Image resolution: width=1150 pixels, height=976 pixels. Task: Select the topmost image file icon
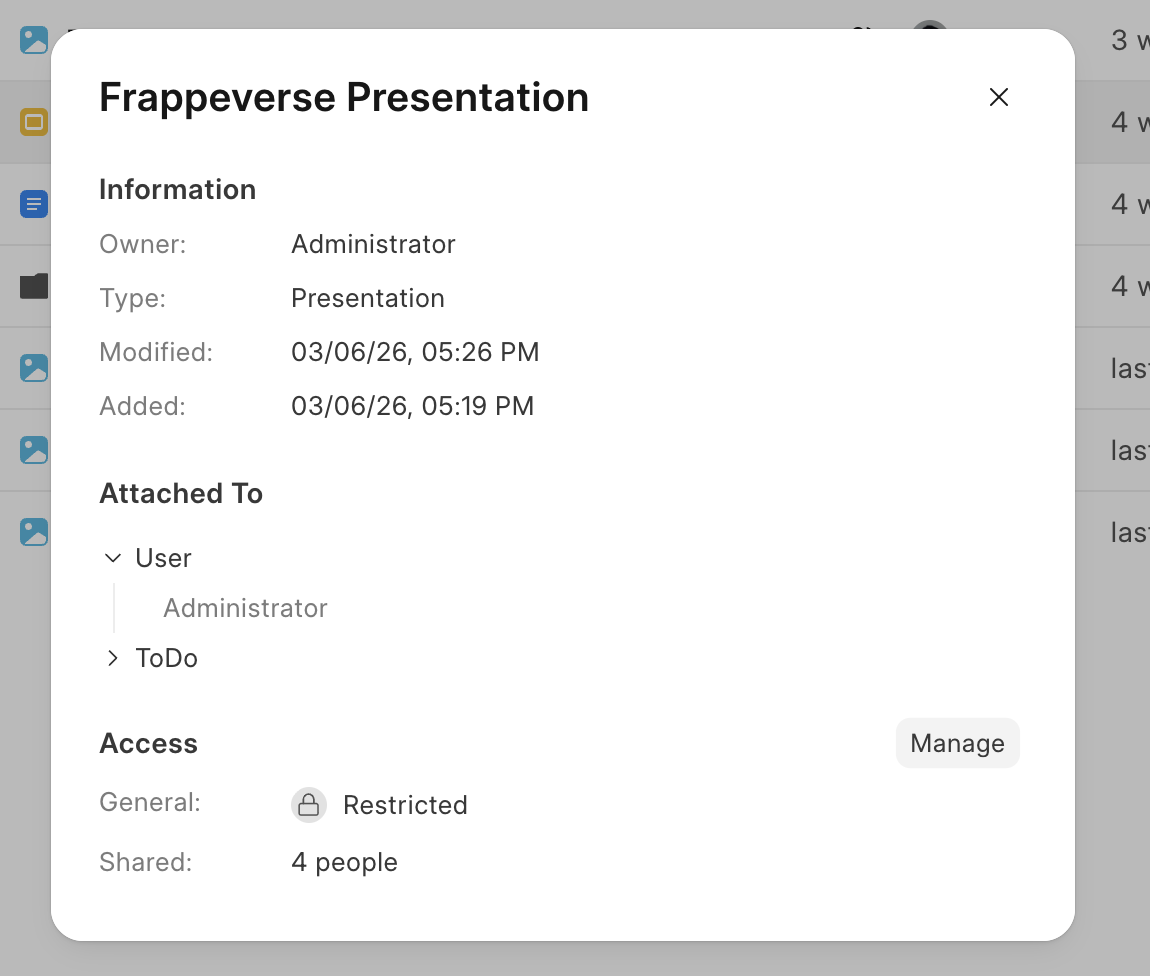point(34,41)
